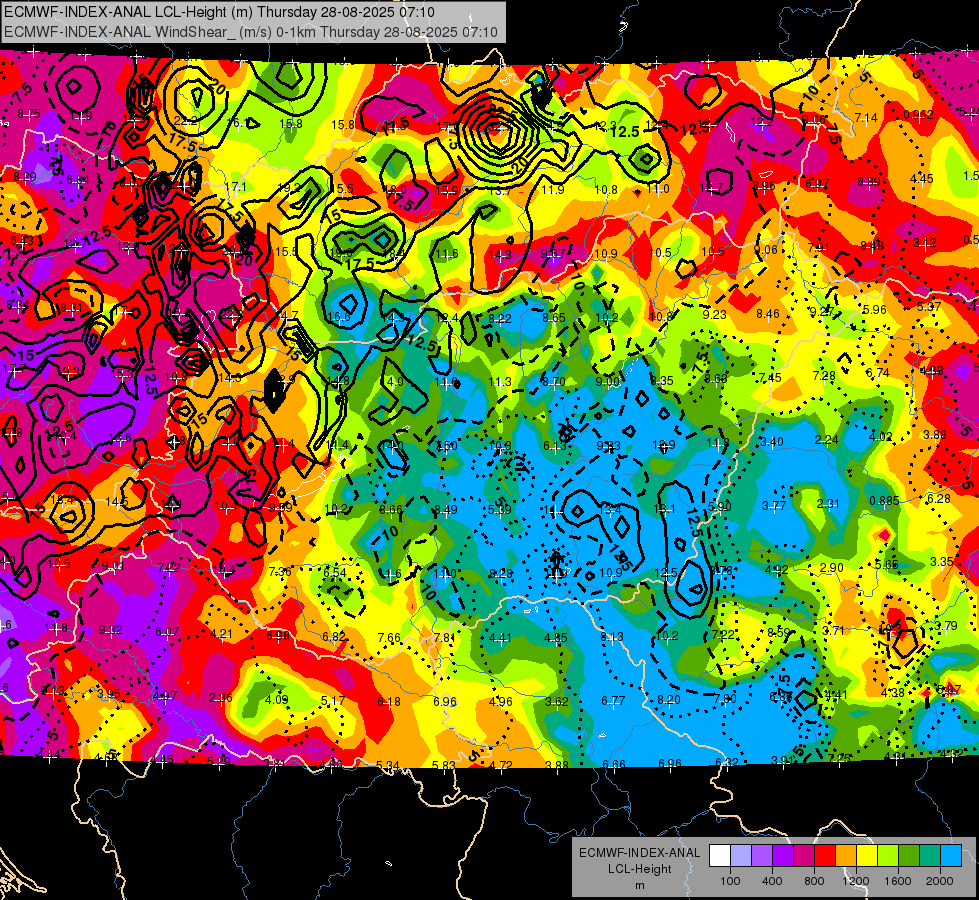This screenshot has width=979, height=900.
Task: Click the 1.50 grid value
Action: [x=446, y=445]
